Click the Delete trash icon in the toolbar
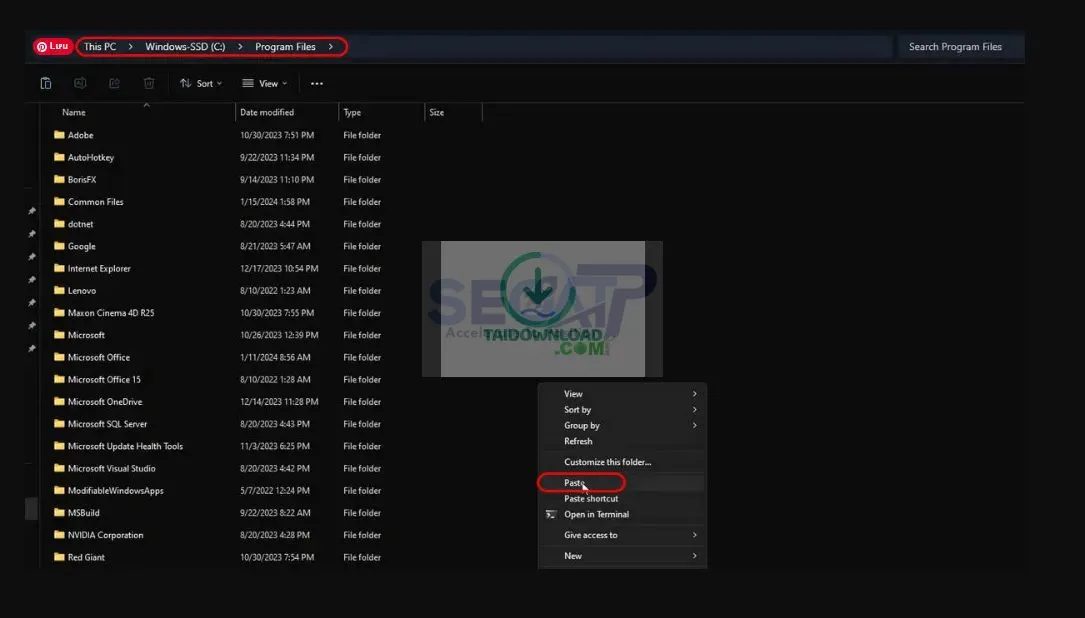This screenshot has width=1085, height=618. [x=148, y=83]
